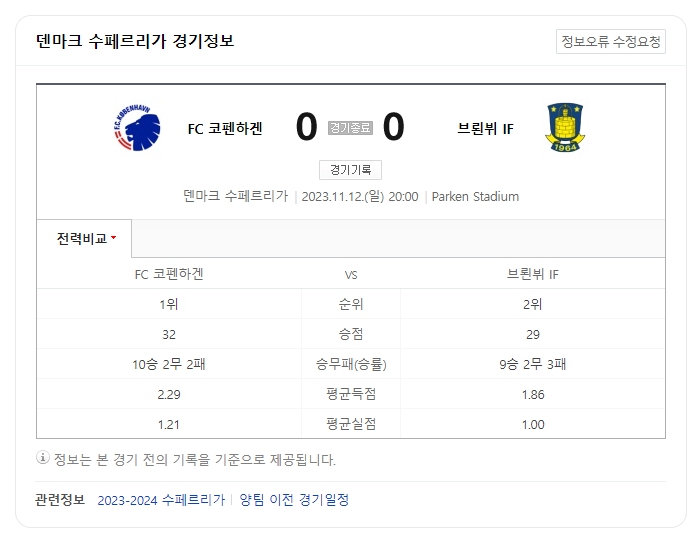Click the info icon beside the footnote
700x551 pixels.
pos(43,459)
